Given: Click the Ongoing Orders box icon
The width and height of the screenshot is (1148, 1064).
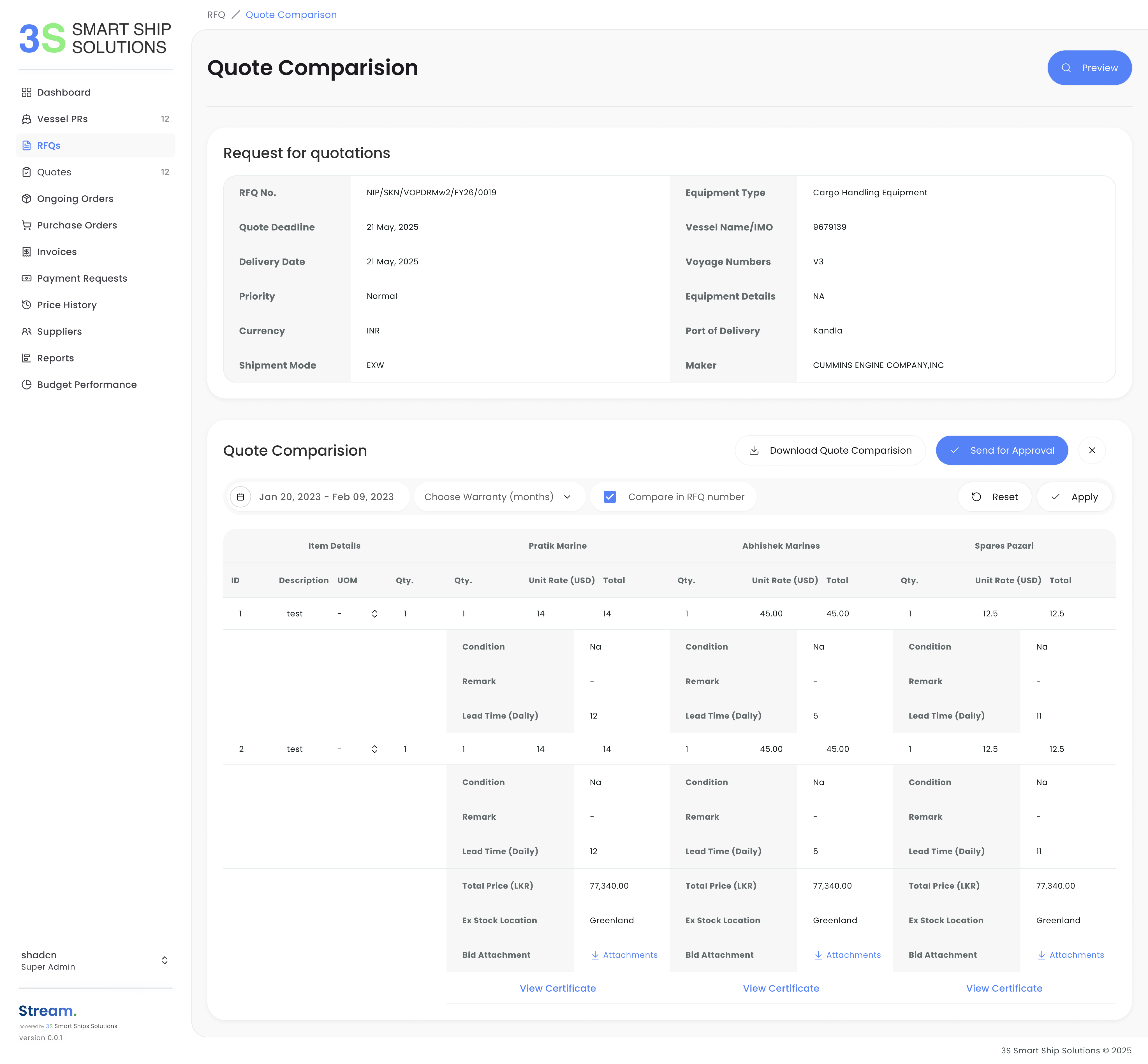Looking at the screenshot, I should coord(26,199).
